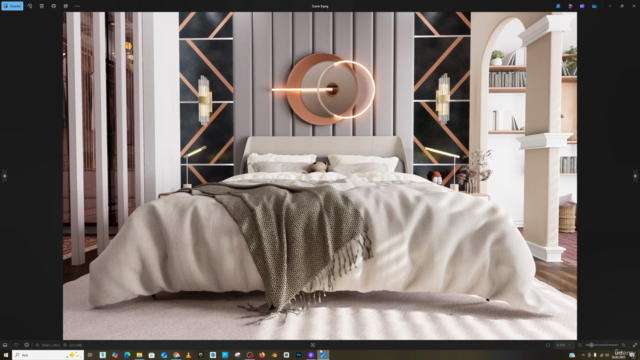This screenshot has width=640, height=360.
Task: Click the blue Edit image button
Action: click(12, 6)
